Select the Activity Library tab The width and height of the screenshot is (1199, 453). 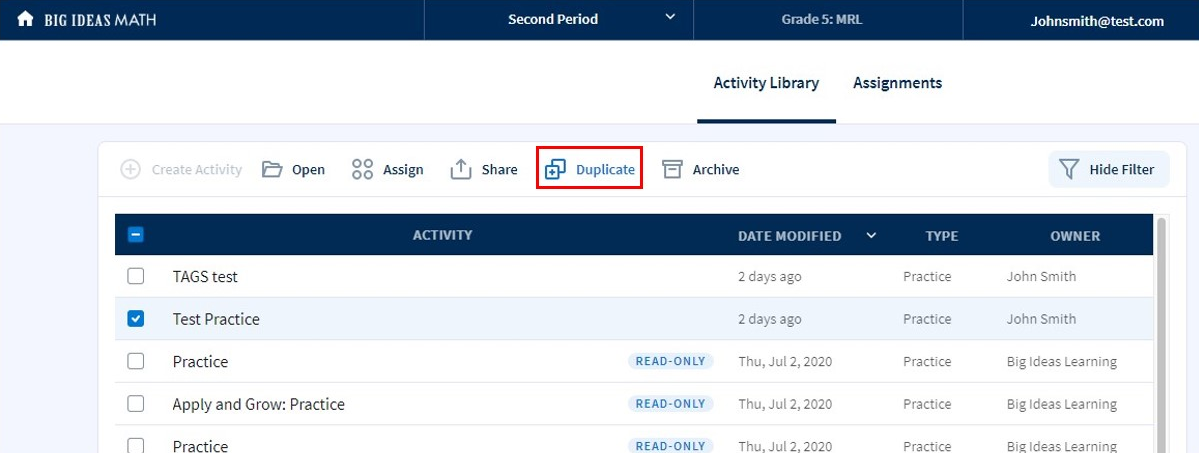click(766, 83)
